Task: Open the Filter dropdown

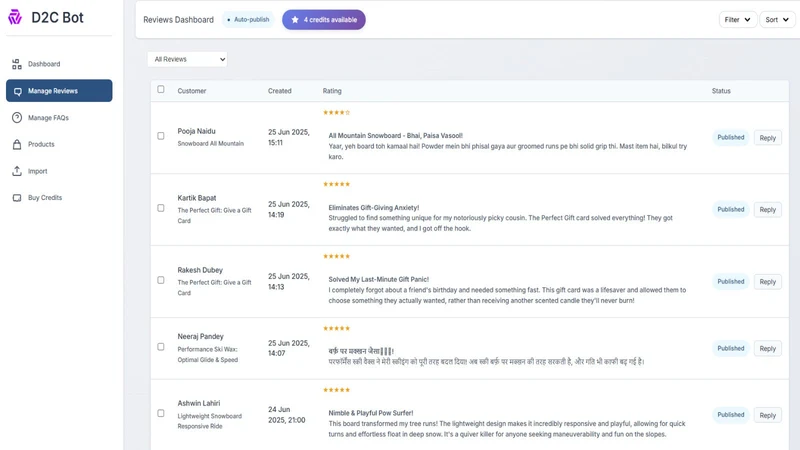Action: [x=738, y=19]
